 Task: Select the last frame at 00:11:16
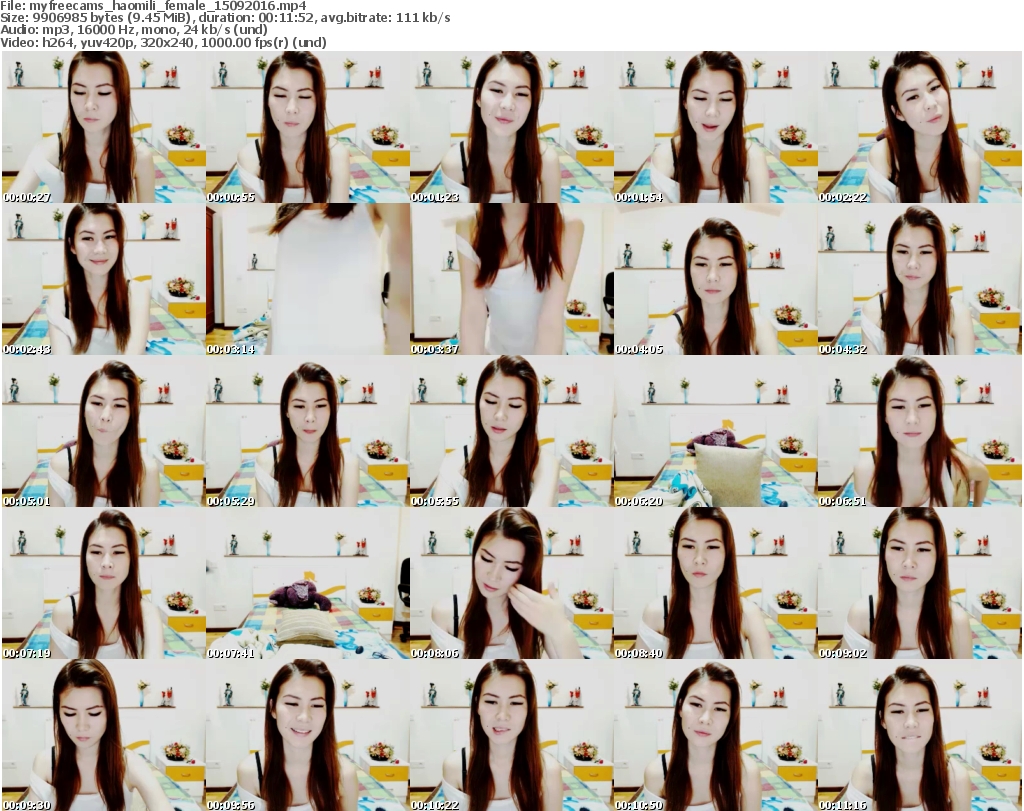click(x=920, y=735)
